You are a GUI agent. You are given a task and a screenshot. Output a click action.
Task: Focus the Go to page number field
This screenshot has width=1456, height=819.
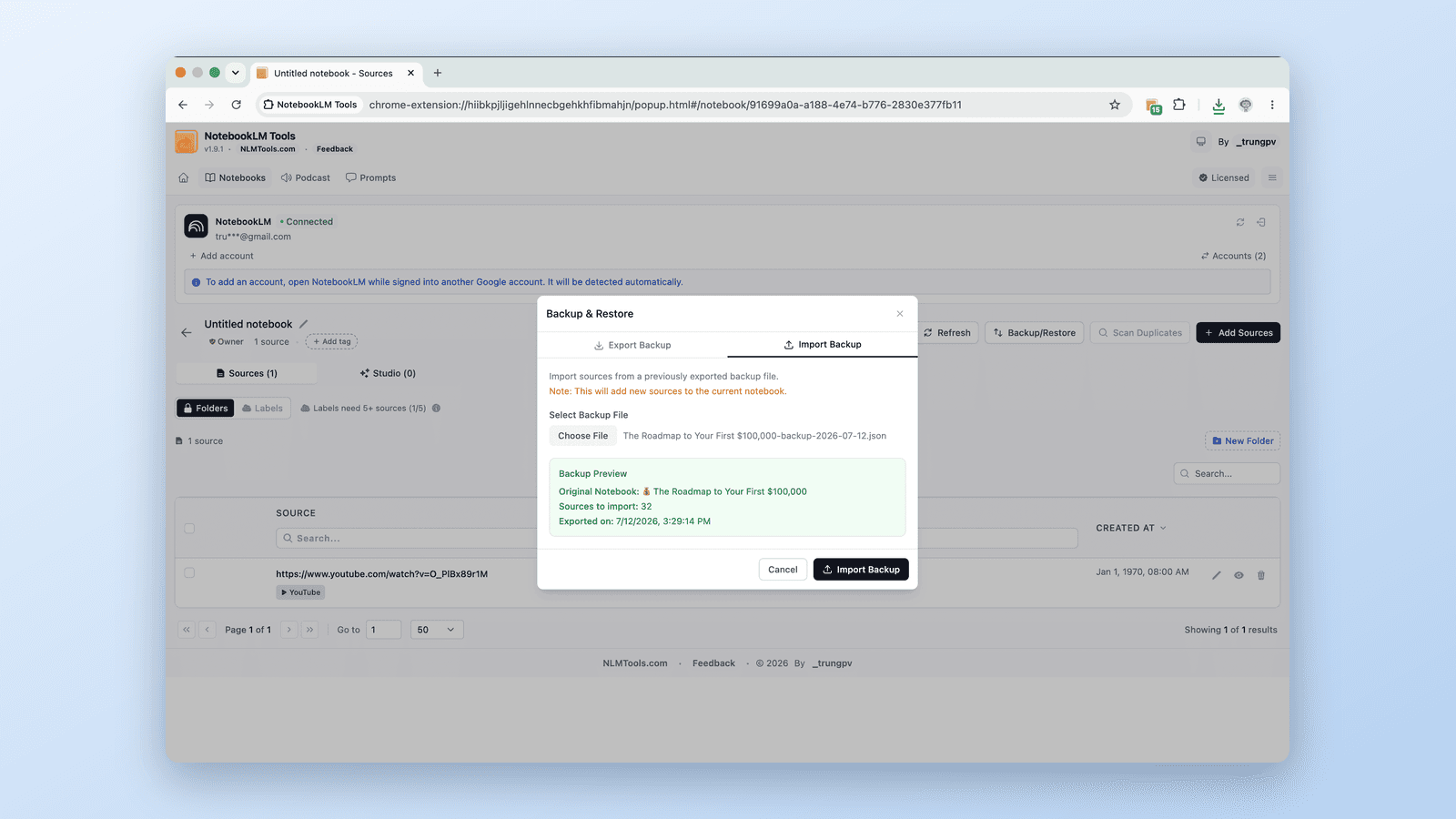coord(383,630)
